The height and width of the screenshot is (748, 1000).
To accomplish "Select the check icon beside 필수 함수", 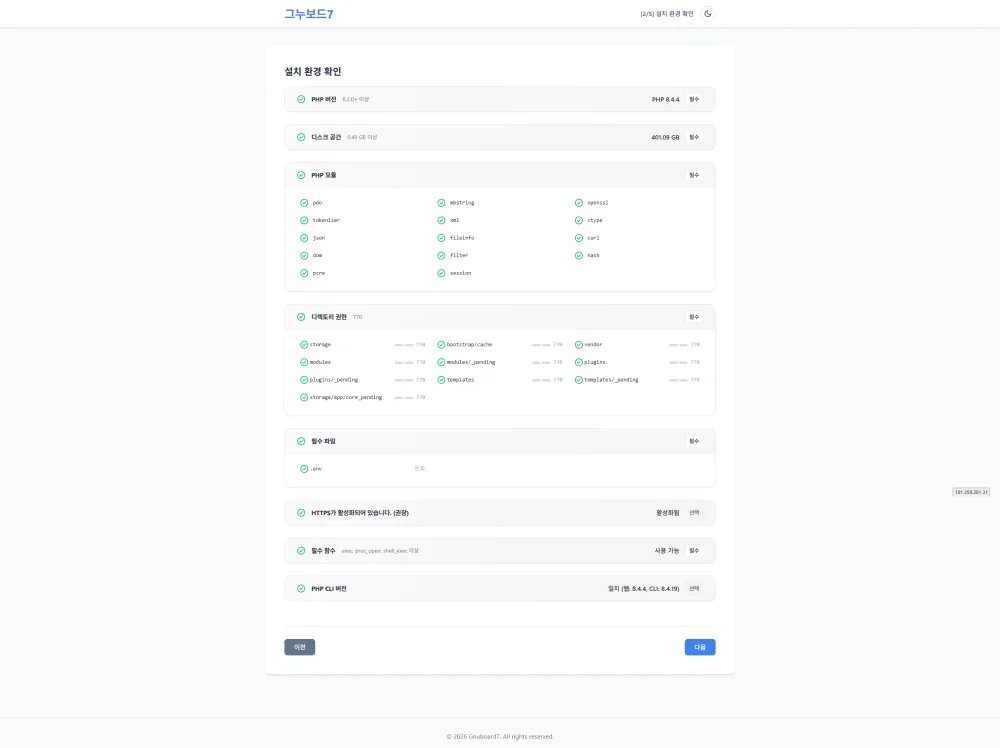I will coord(301,550).
